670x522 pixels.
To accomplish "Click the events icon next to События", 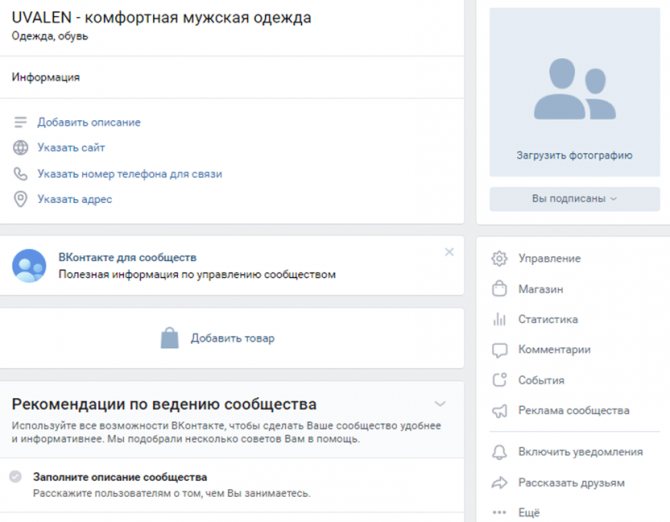I will tap(499, 380).
